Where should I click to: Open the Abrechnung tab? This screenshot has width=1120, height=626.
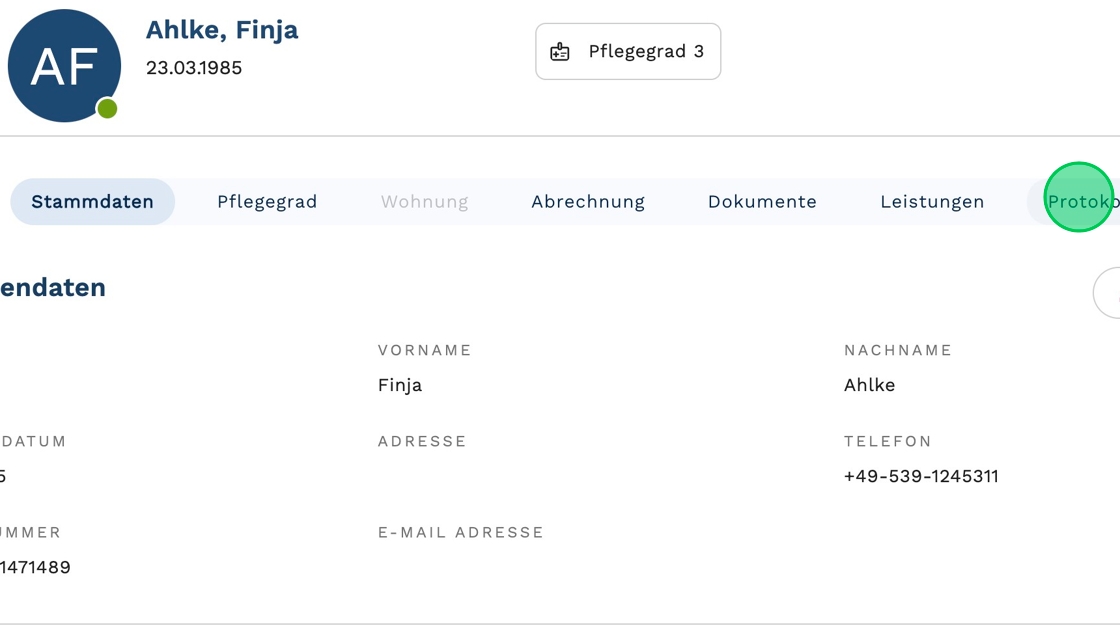[588, 202]
